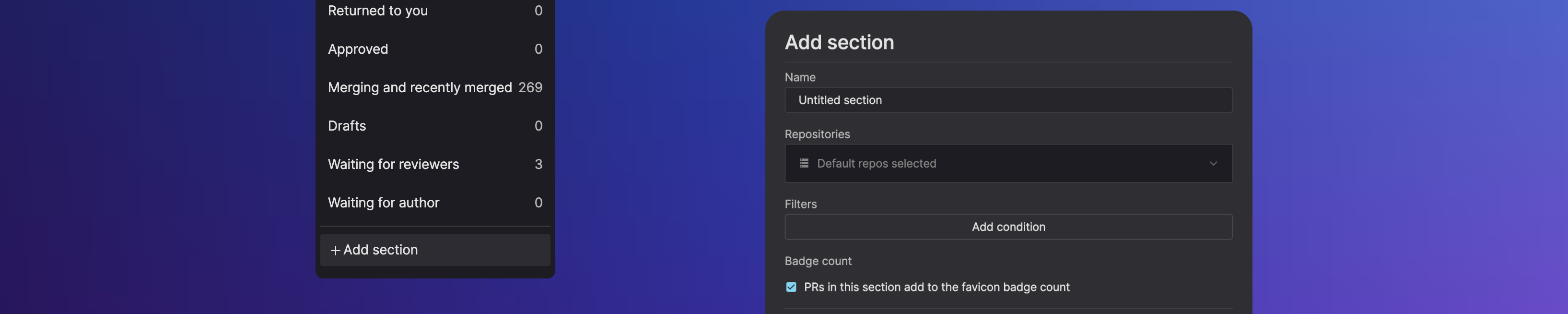The height and width of the screenshot is (314, 1568).
Task: Click the Repositories field label
Action: (x=817, y=134)
